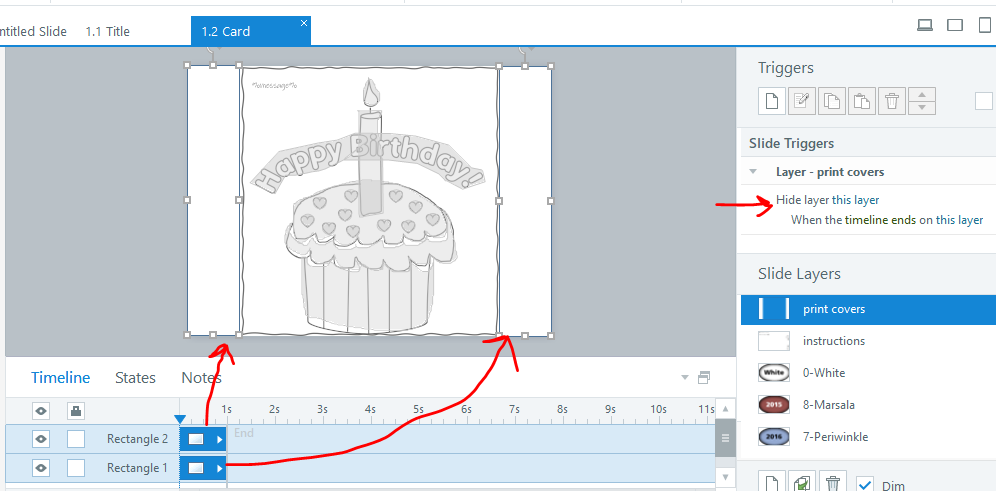This screenshot has height=491, width=996.
Task: Delete the selected trigger
Action: [892, 101]
